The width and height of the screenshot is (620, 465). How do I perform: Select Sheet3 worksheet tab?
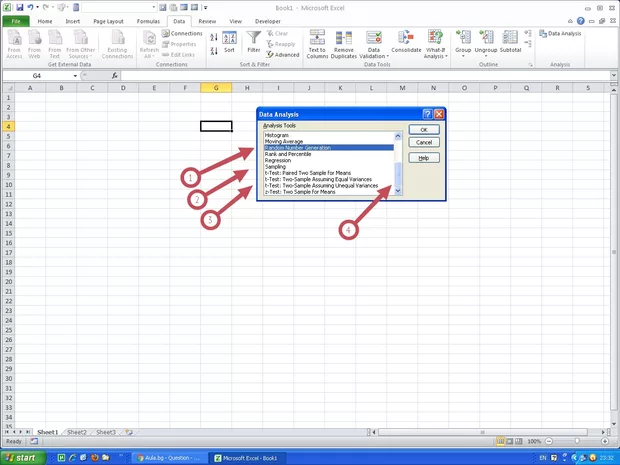coord(106,432)
